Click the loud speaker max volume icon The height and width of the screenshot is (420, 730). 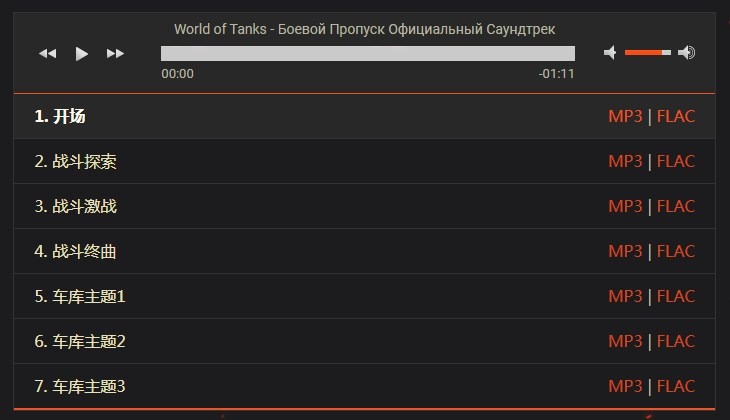tap(686, 53)
